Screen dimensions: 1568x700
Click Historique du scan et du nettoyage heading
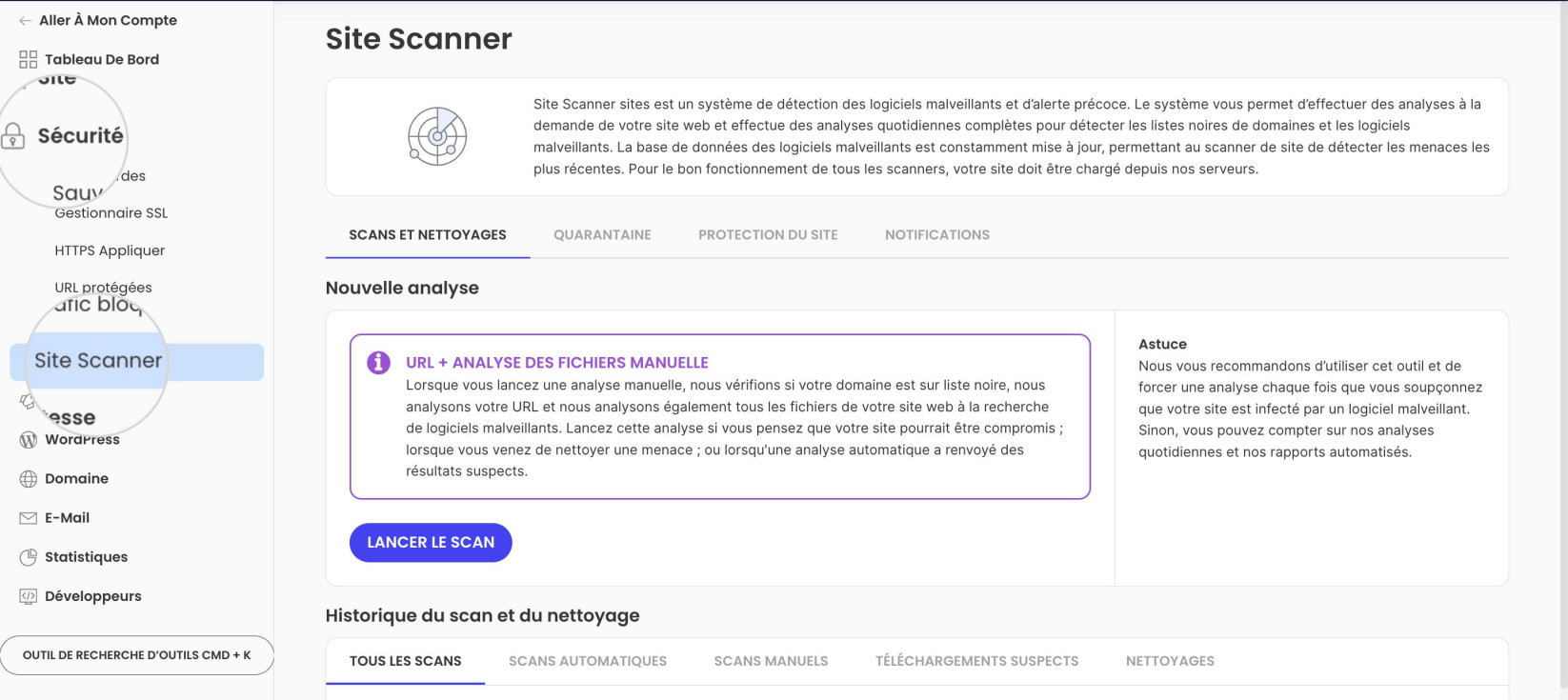(483, 615)
